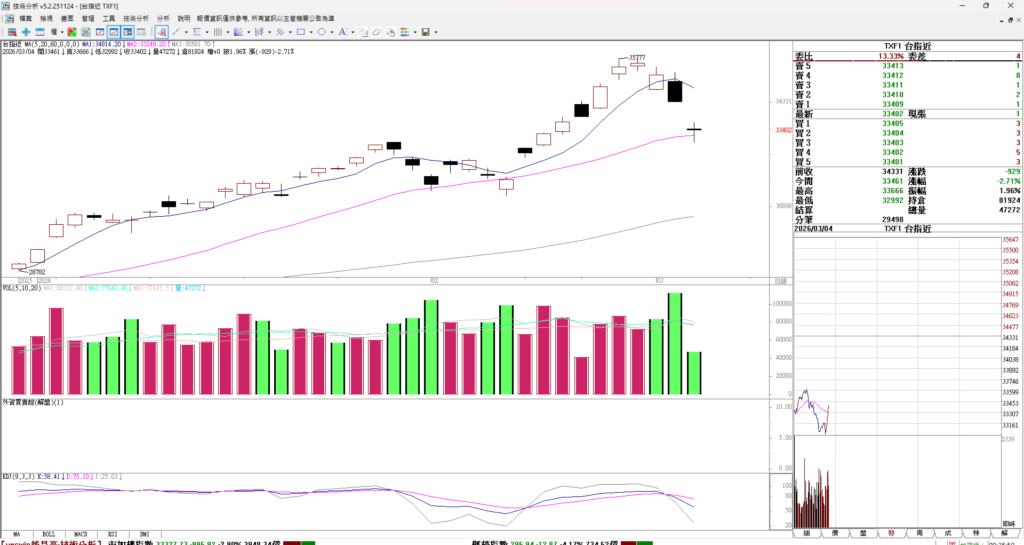Select the rectangle drawing tool

301,32
